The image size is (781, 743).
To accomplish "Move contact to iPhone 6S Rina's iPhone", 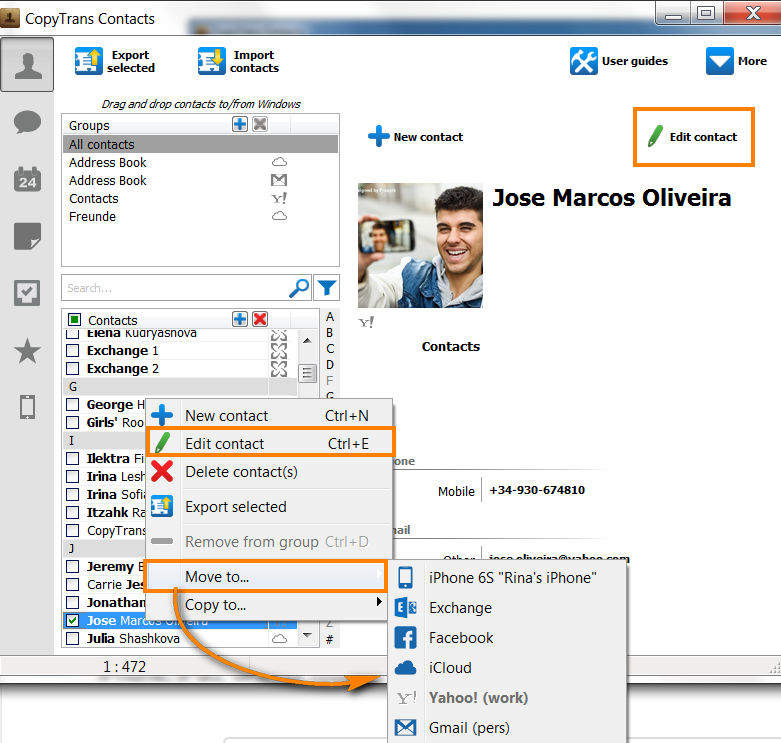I will (507, 578).
